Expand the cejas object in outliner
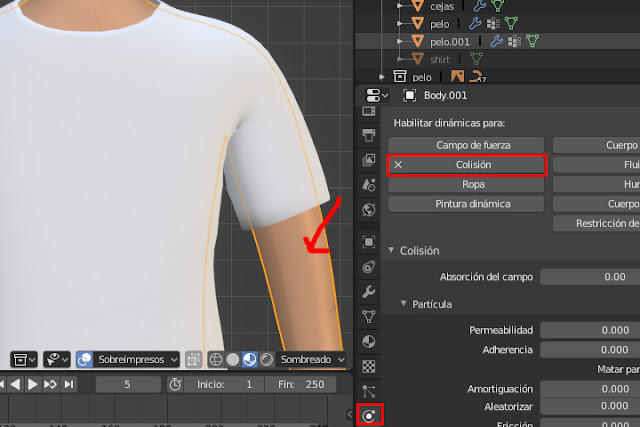 400,6
